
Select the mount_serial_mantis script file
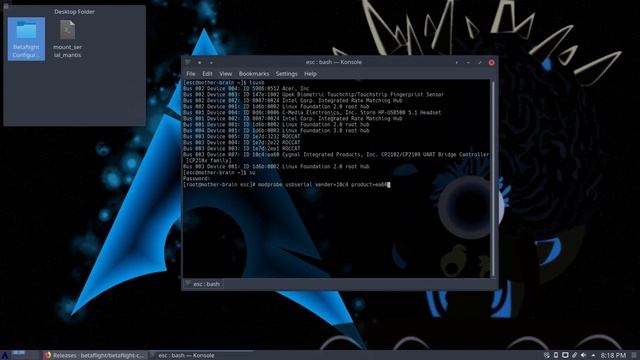[x=67, y=39]
